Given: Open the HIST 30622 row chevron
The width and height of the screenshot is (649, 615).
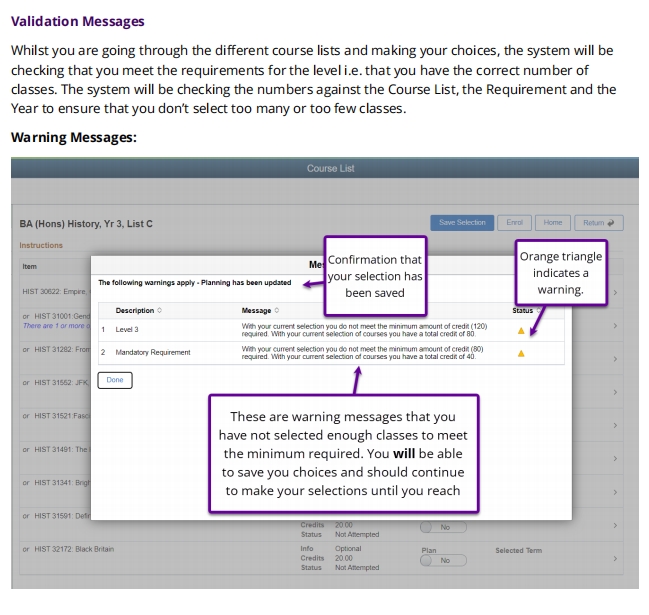Looking at the screenshot, I should pyautogui.click(x=614, y=292).
